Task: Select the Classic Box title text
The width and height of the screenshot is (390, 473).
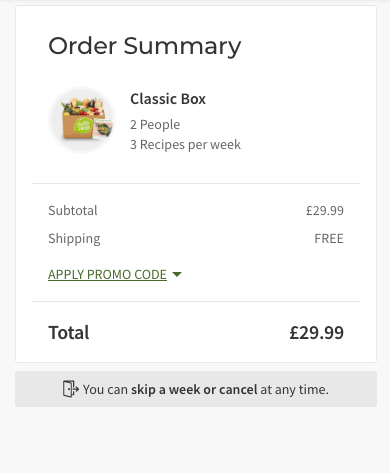Action: (168, 99)
